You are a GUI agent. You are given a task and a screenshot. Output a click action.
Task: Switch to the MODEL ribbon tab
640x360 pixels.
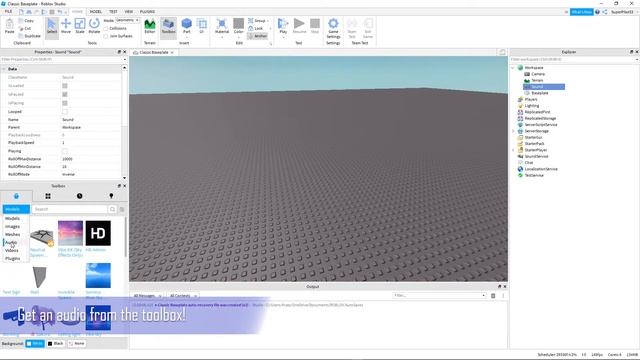(96, 11)
